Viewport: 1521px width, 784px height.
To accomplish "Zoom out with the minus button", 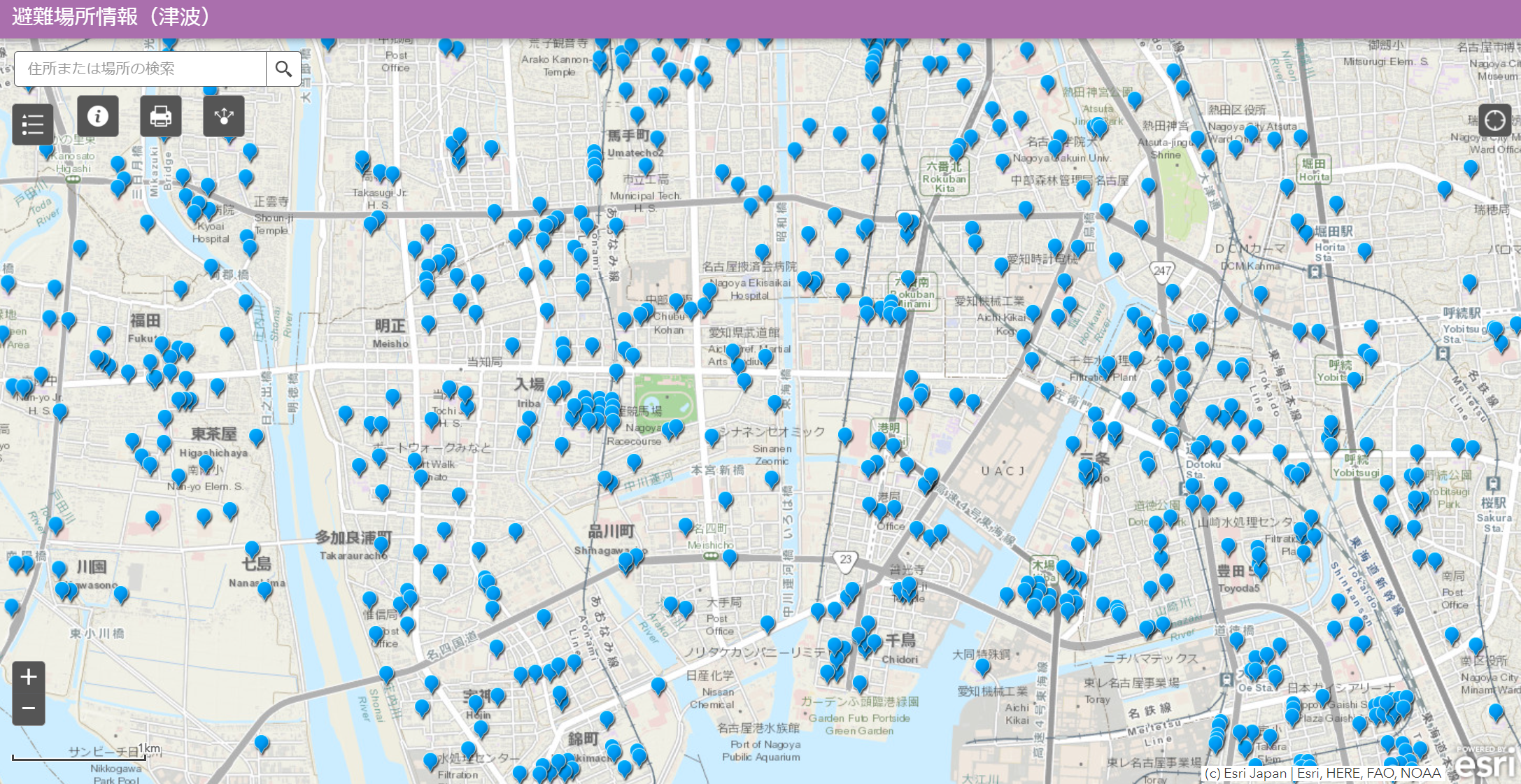I will coord(29,708).
